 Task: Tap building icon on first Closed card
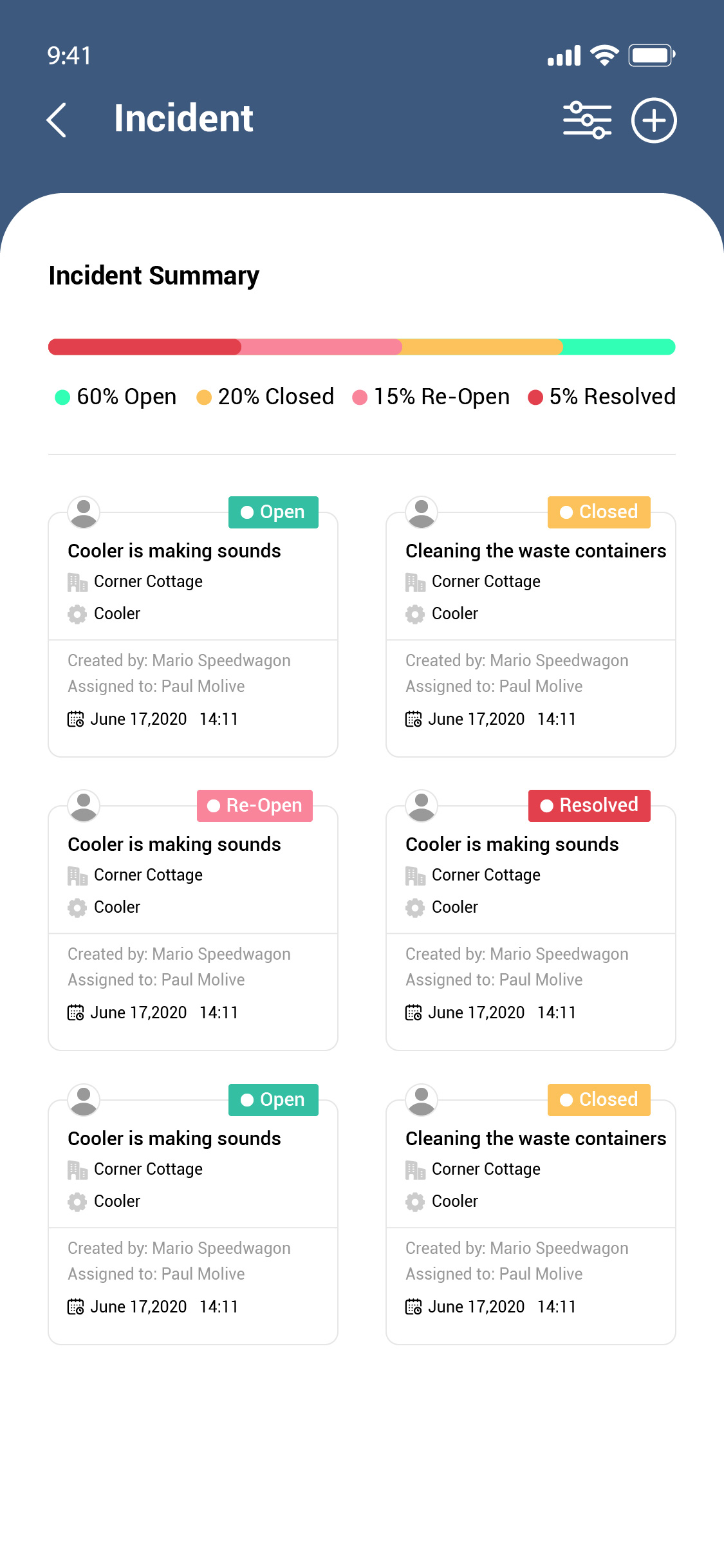(415, 582)
